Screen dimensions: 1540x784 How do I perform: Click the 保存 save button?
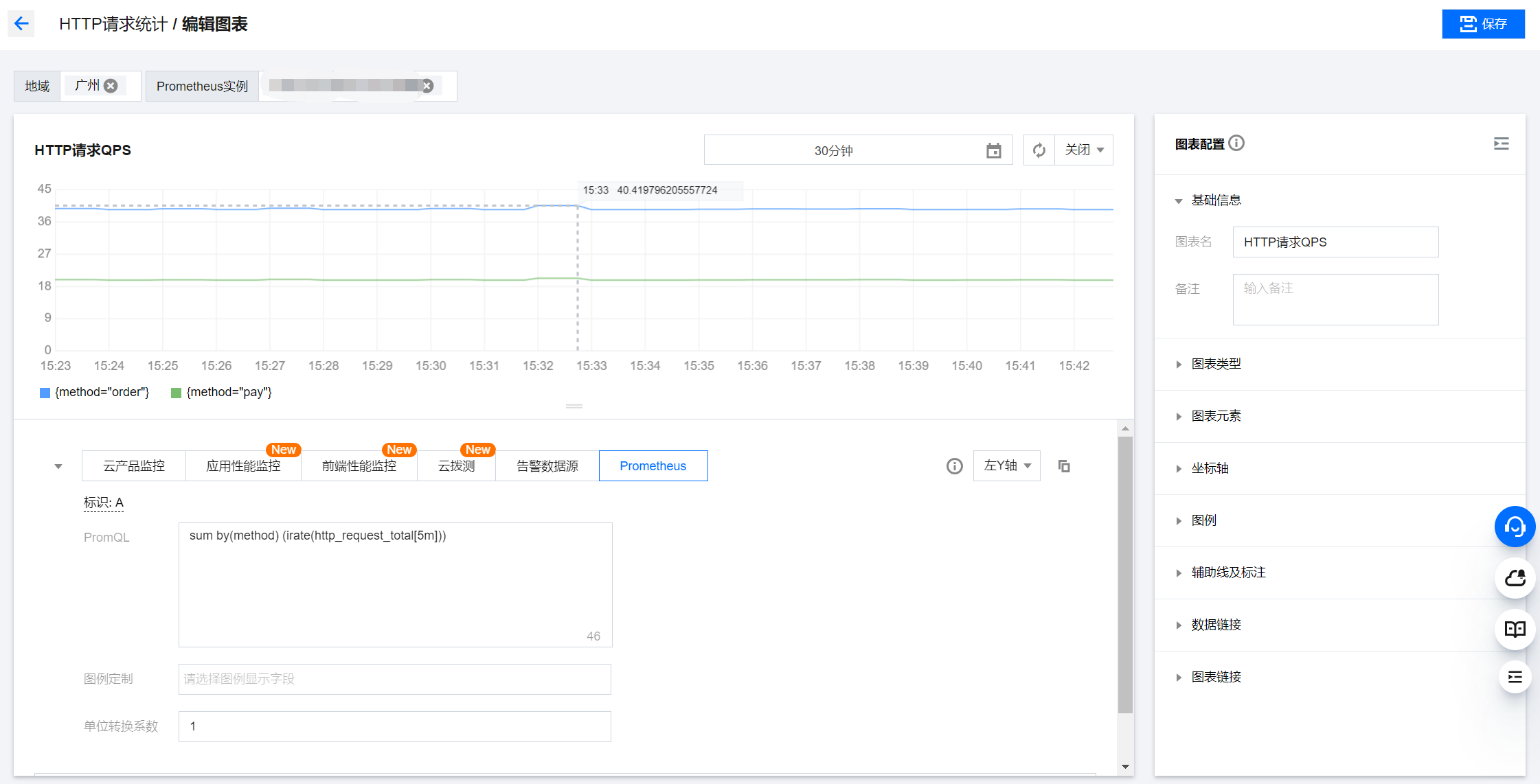1482,24
